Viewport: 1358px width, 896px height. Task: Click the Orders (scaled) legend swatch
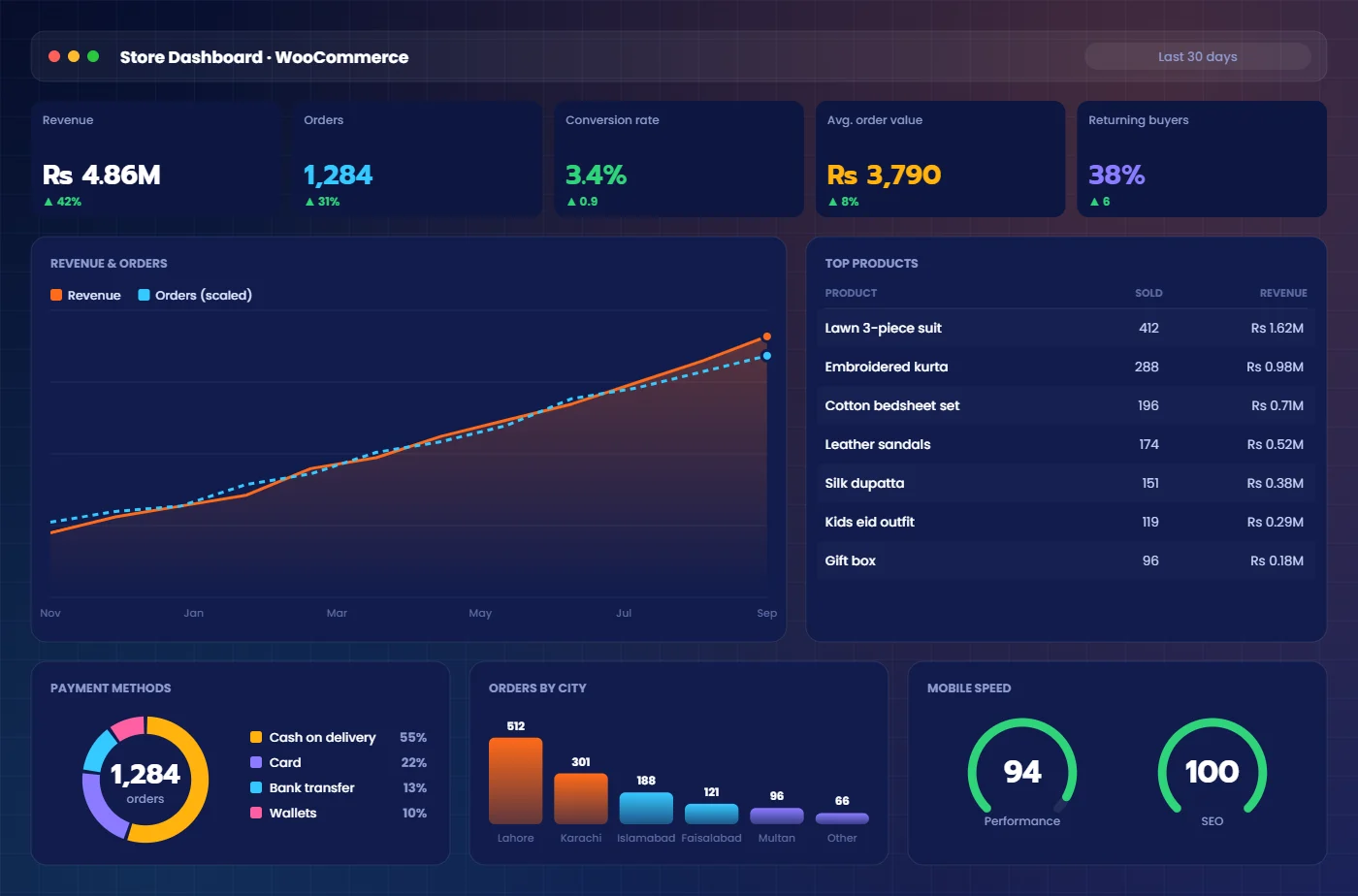[144, 295]
